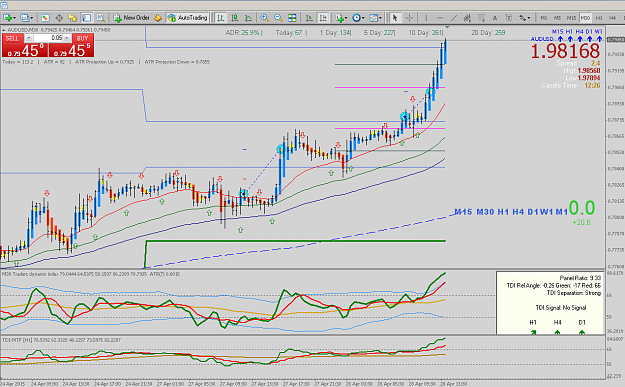Click the red SELL button

pos(13,38)
